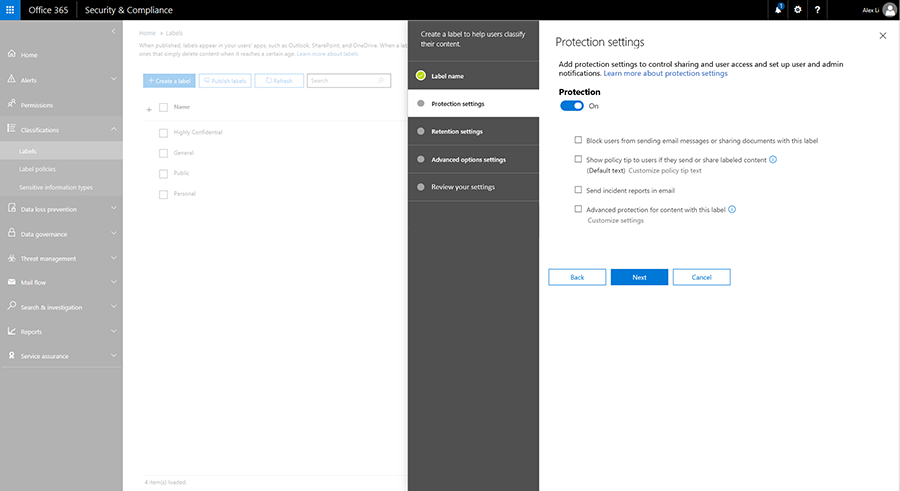
Task: Expand the Data loss prevention chevron
Action: [114, 208]
